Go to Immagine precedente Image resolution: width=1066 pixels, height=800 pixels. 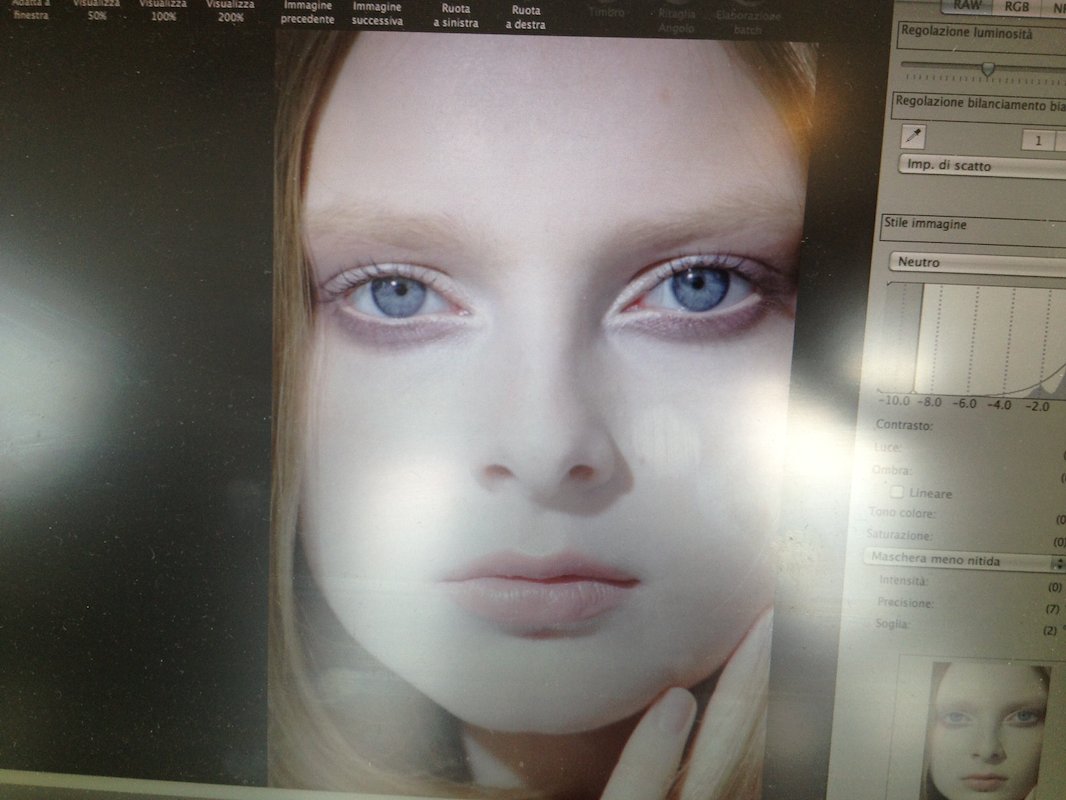(307, 12)
